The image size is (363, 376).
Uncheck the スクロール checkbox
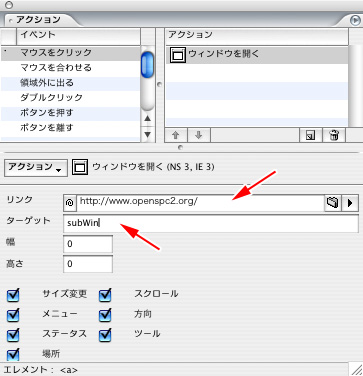(x=105, y=295)
